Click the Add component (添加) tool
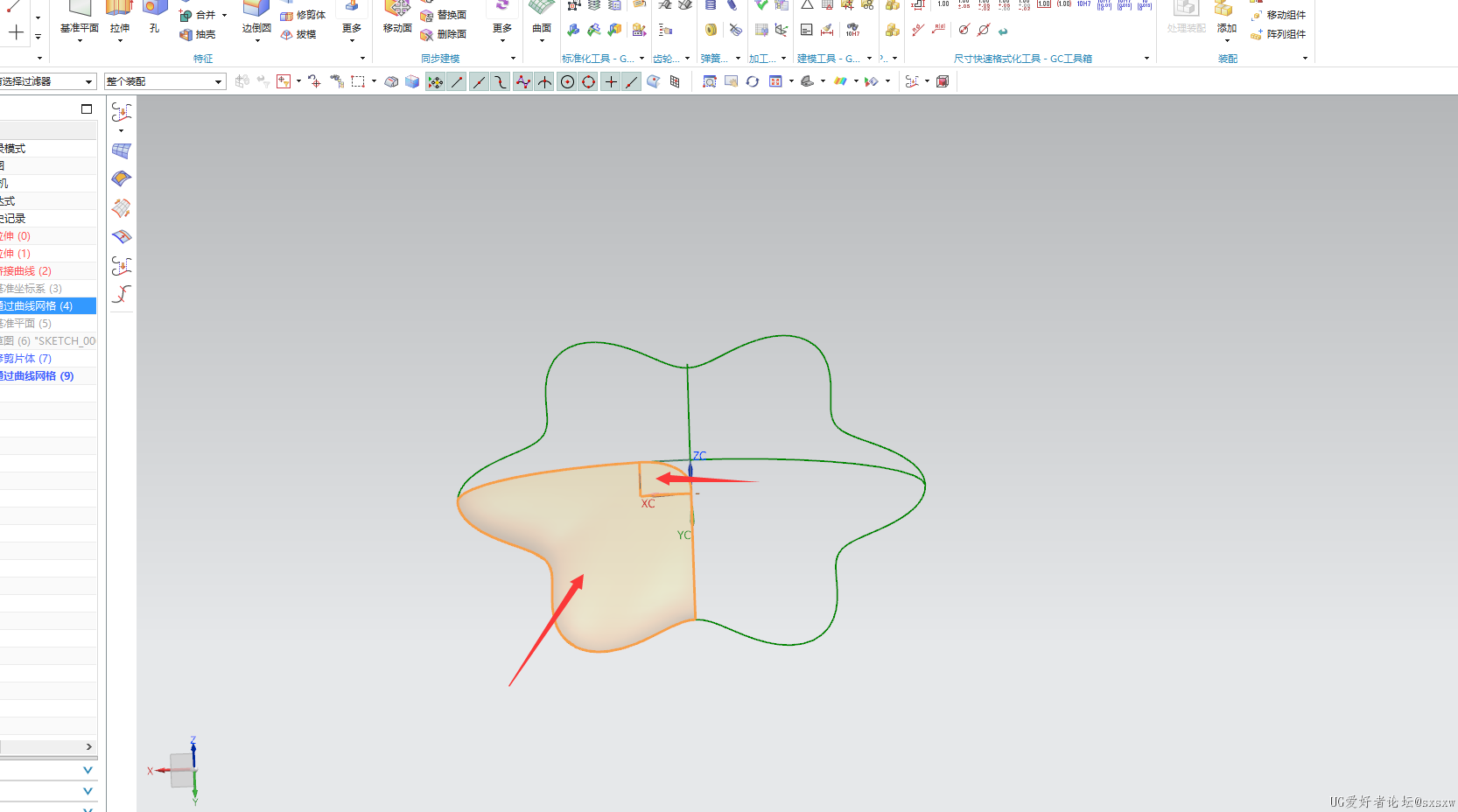 (x=1226, y=19)
